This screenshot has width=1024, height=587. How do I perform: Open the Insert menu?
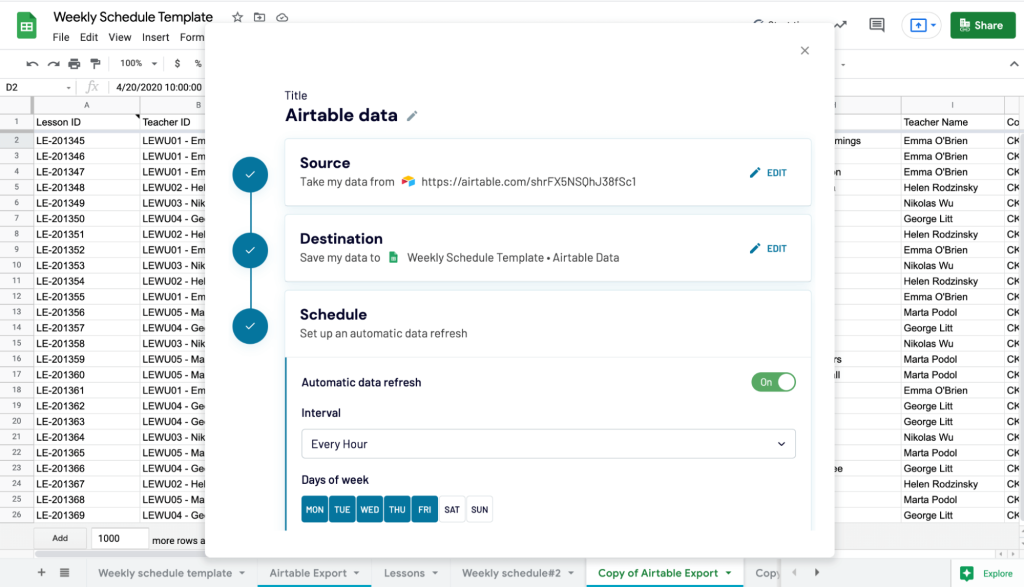155,37
